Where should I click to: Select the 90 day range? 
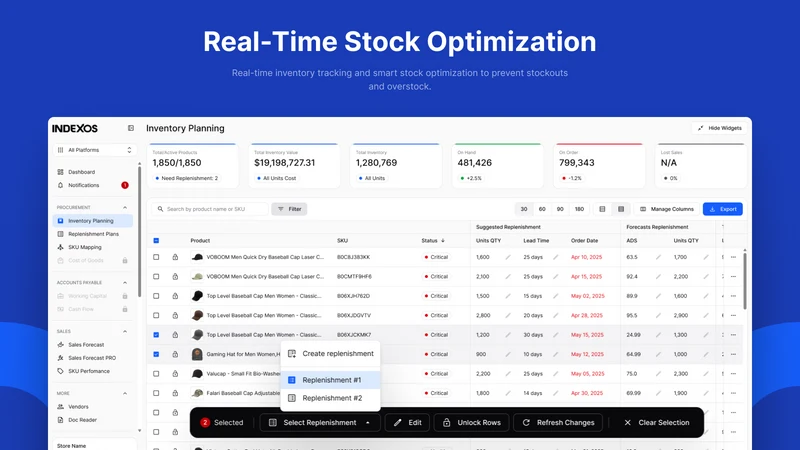click(560, 209)
